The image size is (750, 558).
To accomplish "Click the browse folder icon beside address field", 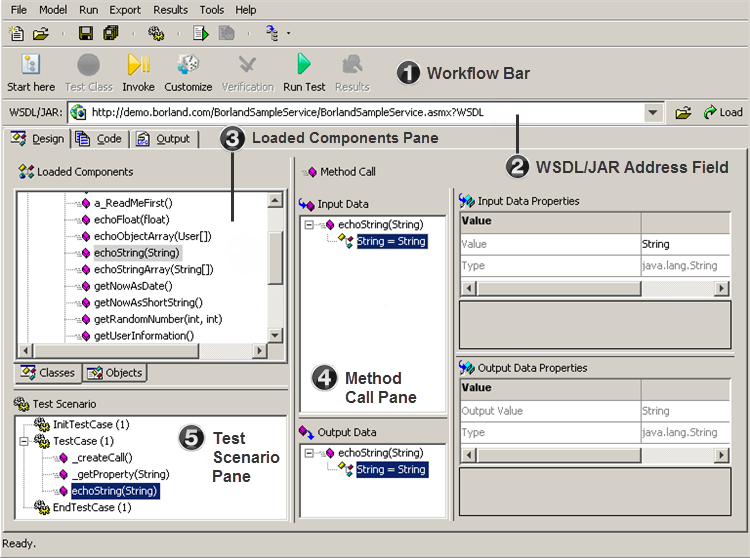I will [683, 112].
